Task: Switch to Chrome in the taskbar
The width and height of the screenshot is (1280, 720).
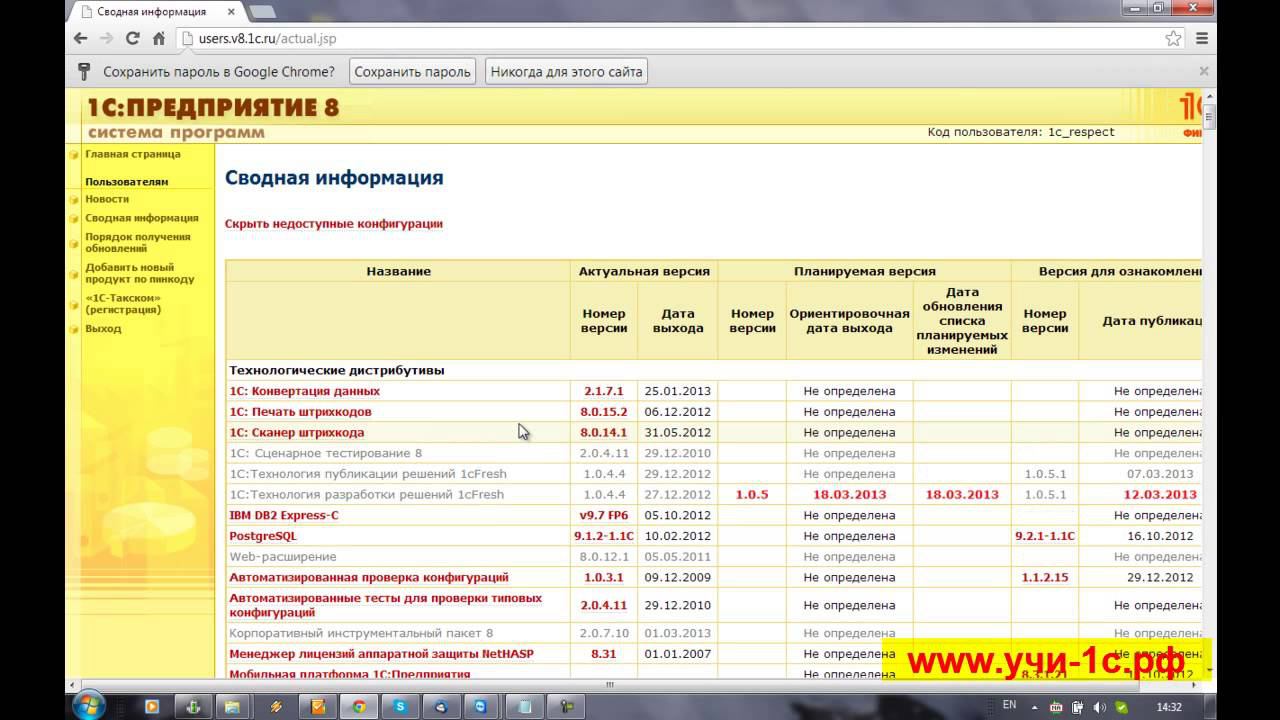Action: (358, 706)
